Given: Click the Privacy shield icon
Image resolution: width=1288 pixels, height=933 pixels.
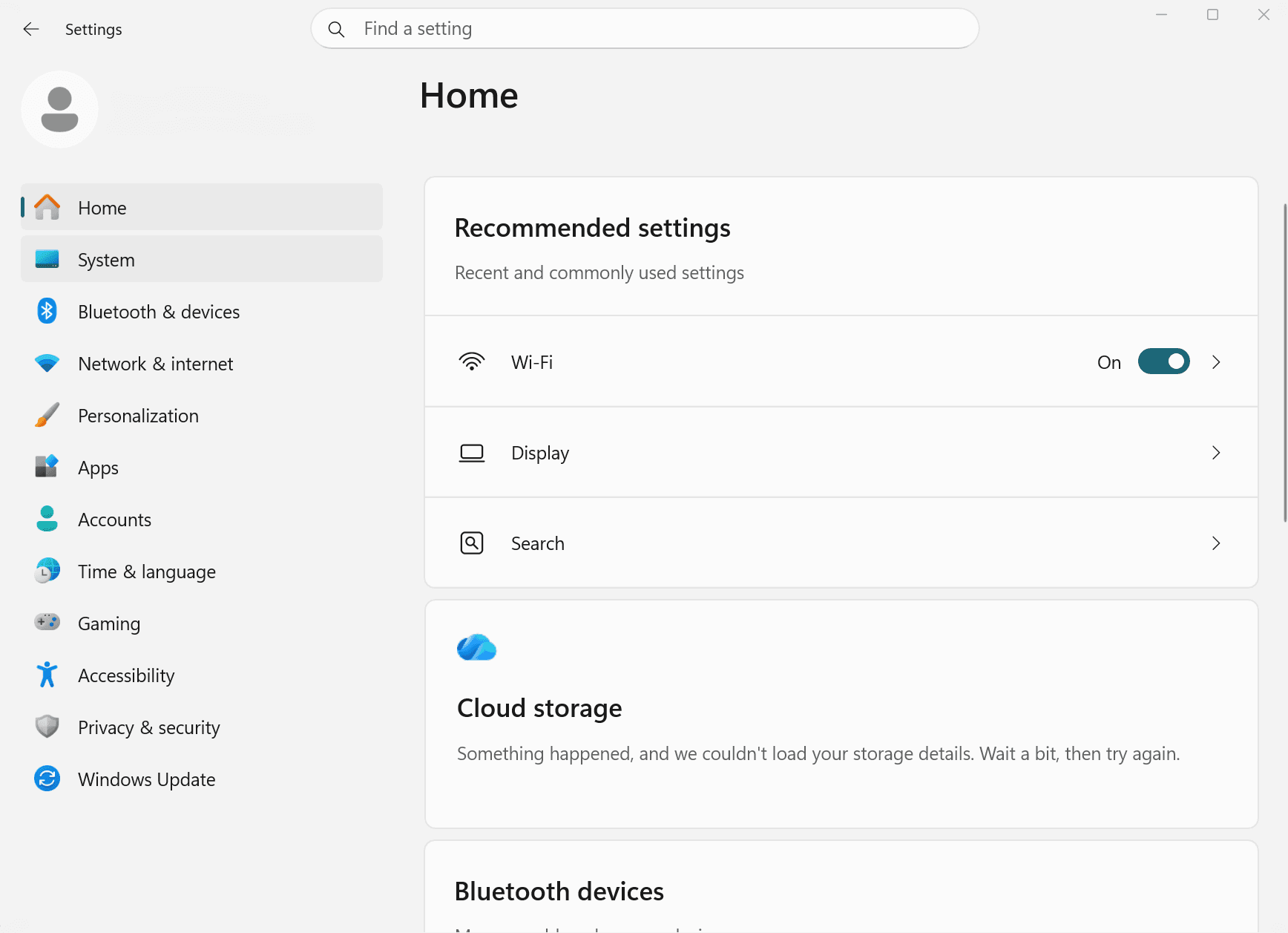Looking at the screenshot, I should [x=47, y=727].
